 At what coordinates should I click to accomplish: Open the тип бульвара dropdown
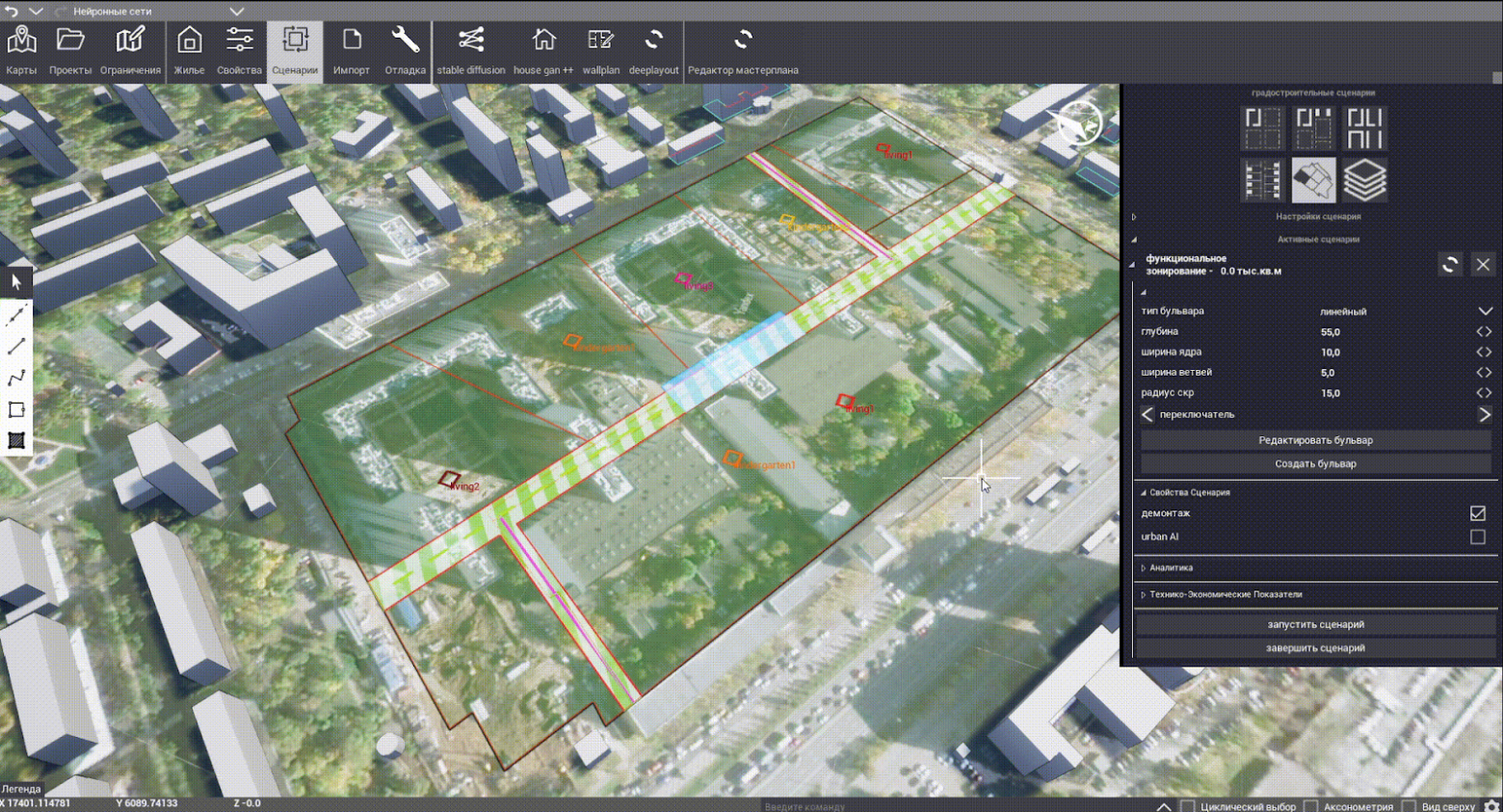click(1485, 311)
